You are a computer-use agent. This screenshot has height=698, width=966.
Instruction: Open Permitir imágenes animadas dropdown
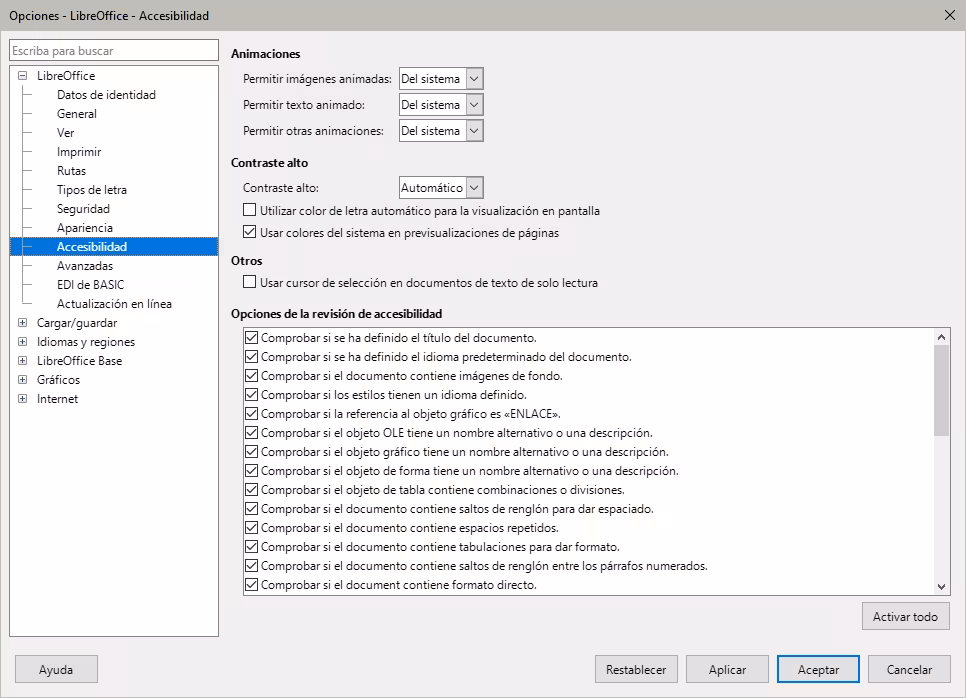click(441, 79)
